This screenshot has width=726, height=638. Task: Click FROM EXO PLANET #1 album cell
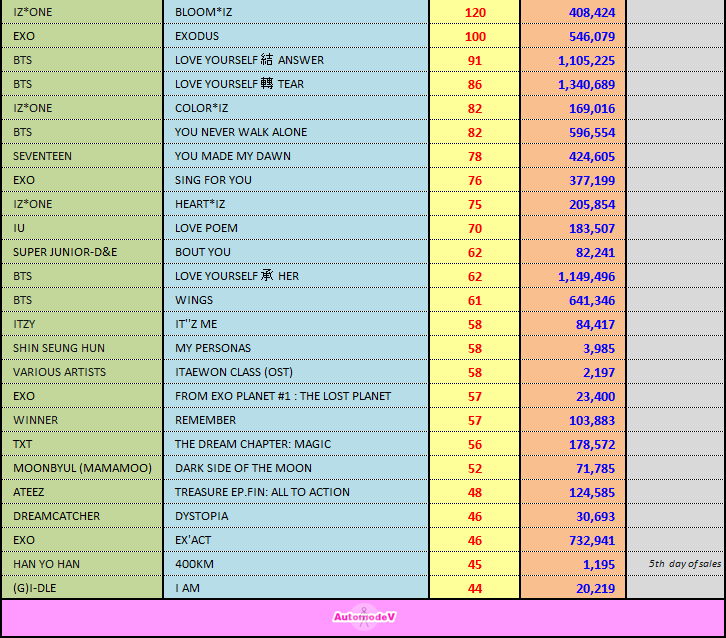coord(296,396)
